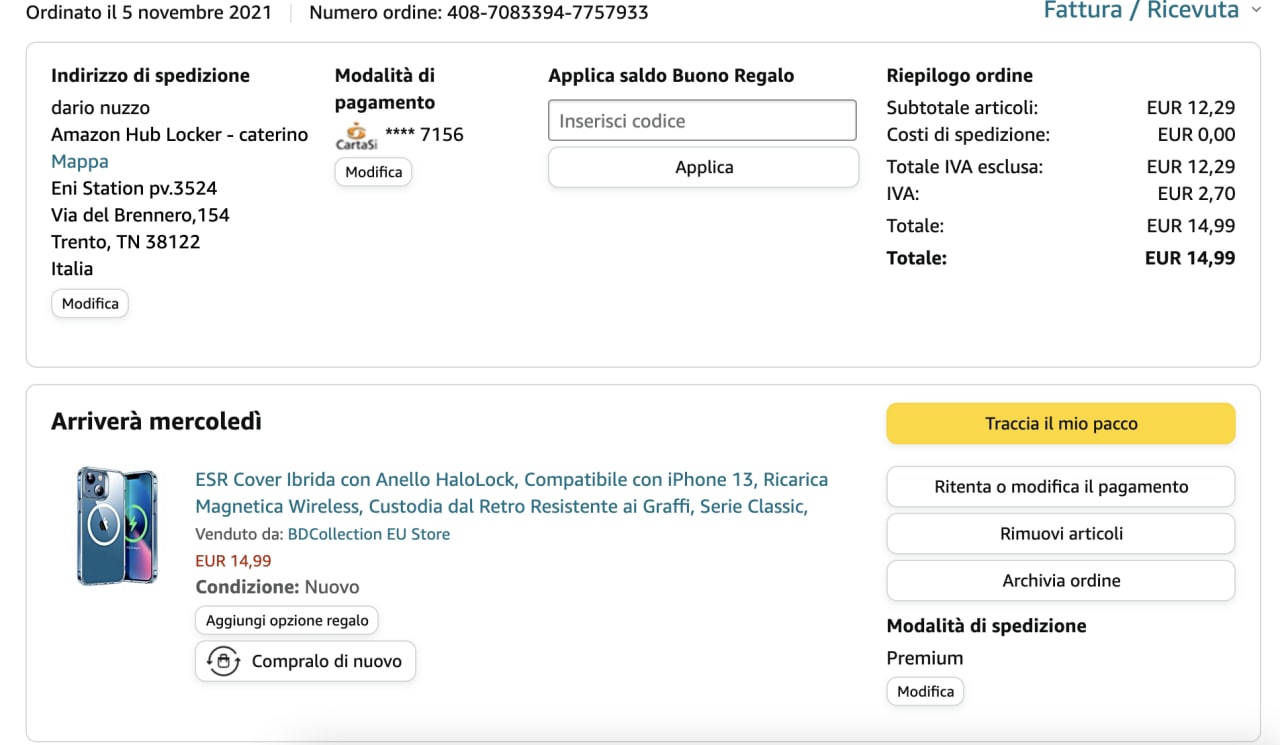Click the gift card code input field
1280x745 pixels.
tap(702, 121)
